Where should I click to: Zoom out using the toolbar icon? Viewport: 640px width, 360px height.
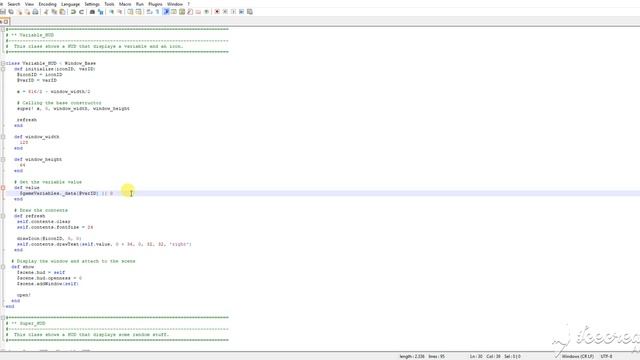120,12
